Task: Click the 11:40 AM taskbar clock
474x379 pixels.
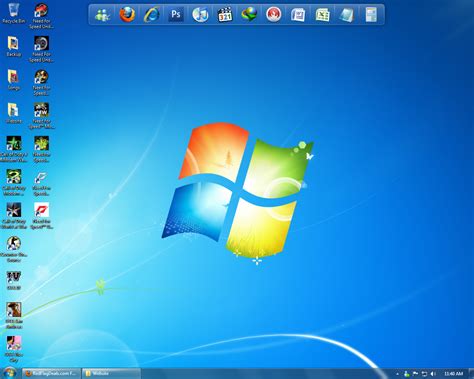Action: 453,374
